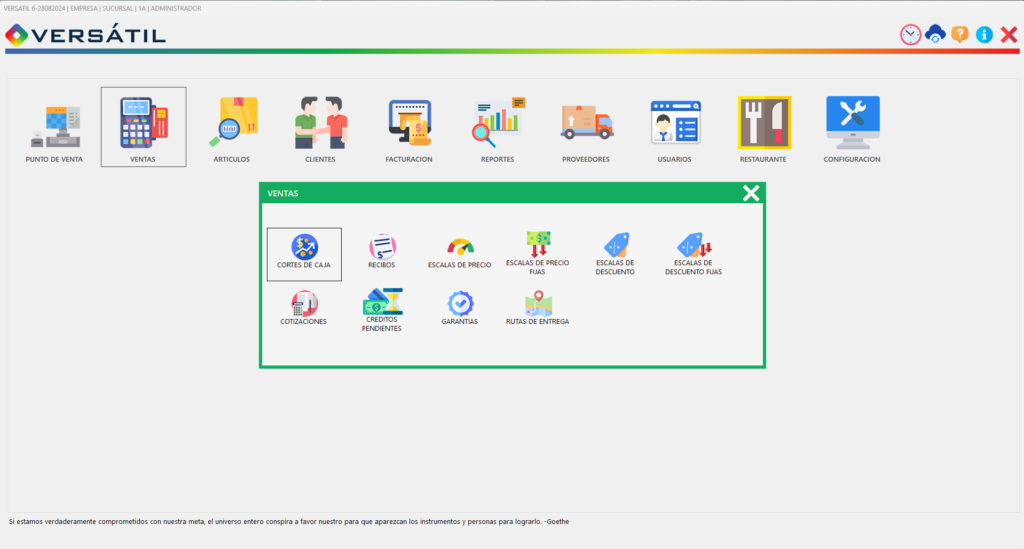Open Cortes de Caja
Viewport: 1024px width, 549px height.
tap(304, 254)
